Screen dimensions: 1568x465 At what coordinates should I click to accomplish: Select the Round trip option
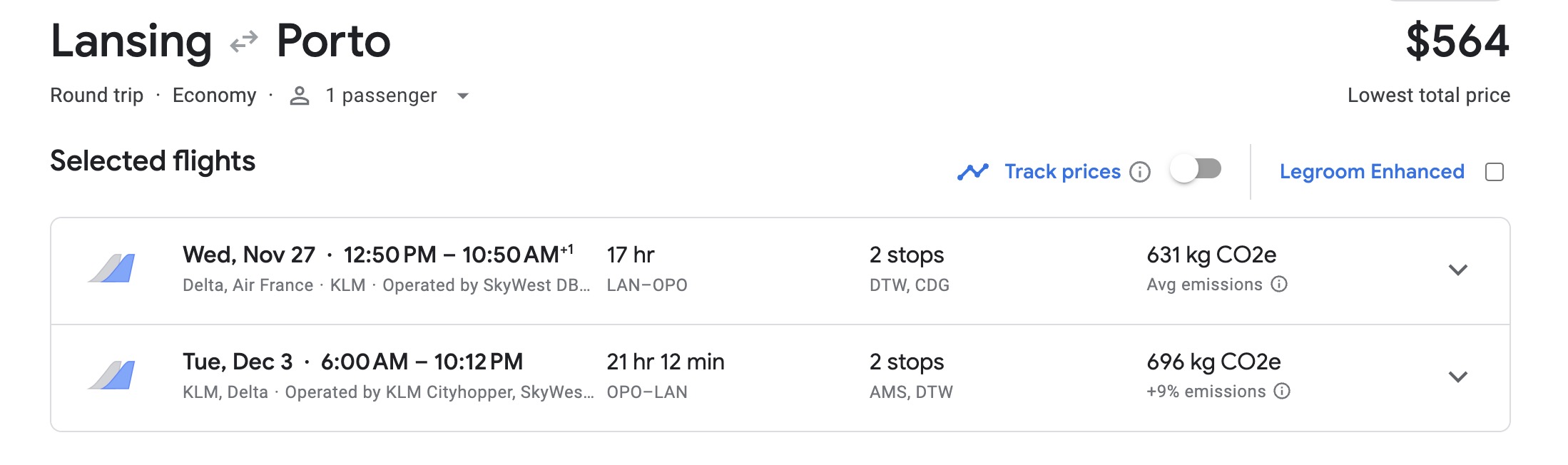point(98,95)
